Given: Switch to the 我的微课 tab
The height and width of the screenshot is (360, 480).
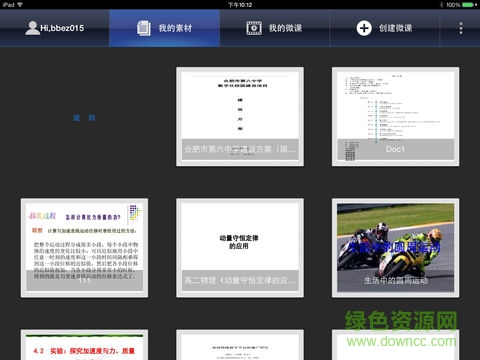Looking at the screenshot, I should click(x=274, y=28).
